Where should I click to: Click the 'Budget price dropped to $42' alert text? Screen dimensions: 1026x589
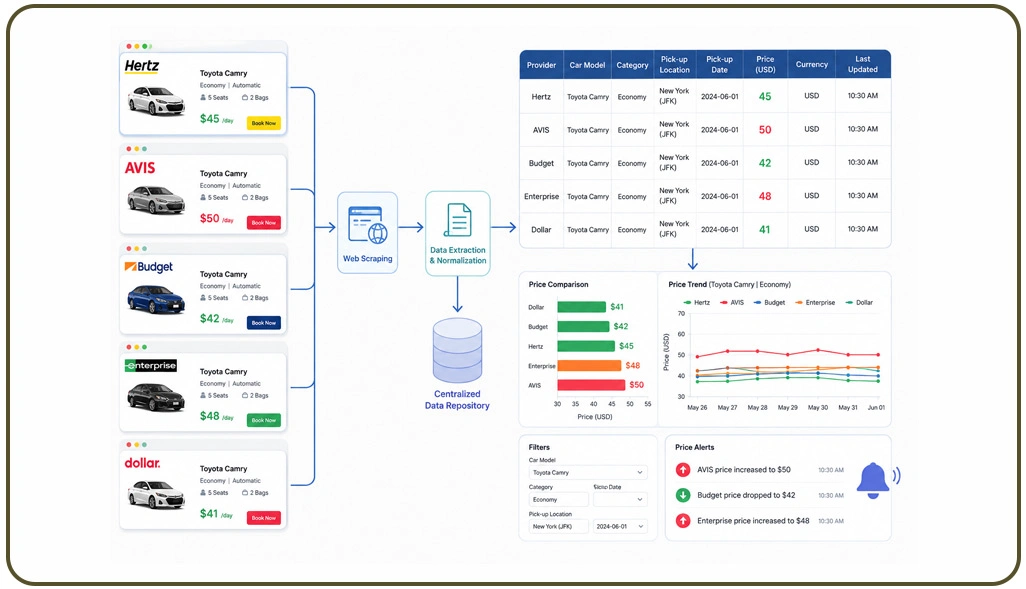746,495
